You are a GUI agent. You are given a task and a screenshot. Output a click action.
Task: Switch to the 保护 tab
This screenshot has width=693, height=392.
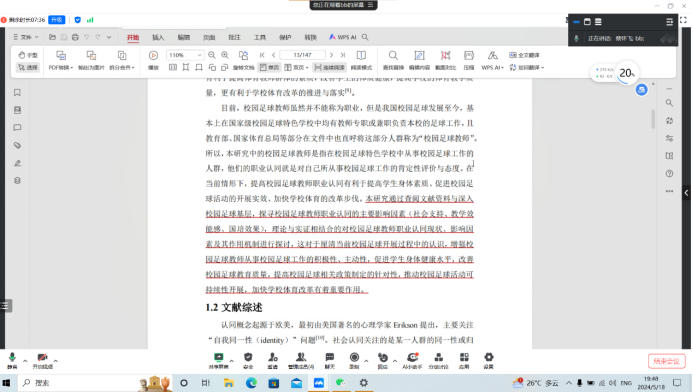285,38
